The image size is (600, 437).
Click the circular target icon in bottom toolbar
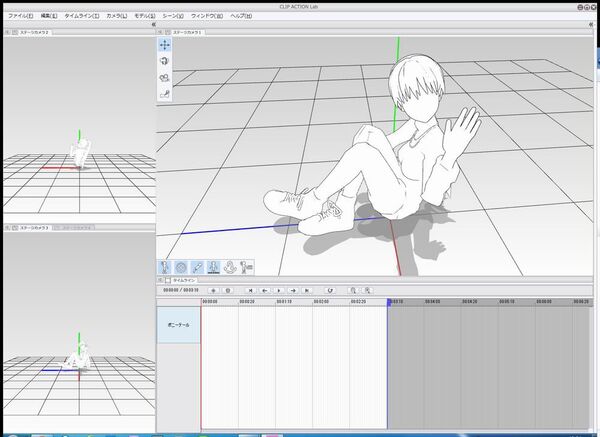point(181,267)
